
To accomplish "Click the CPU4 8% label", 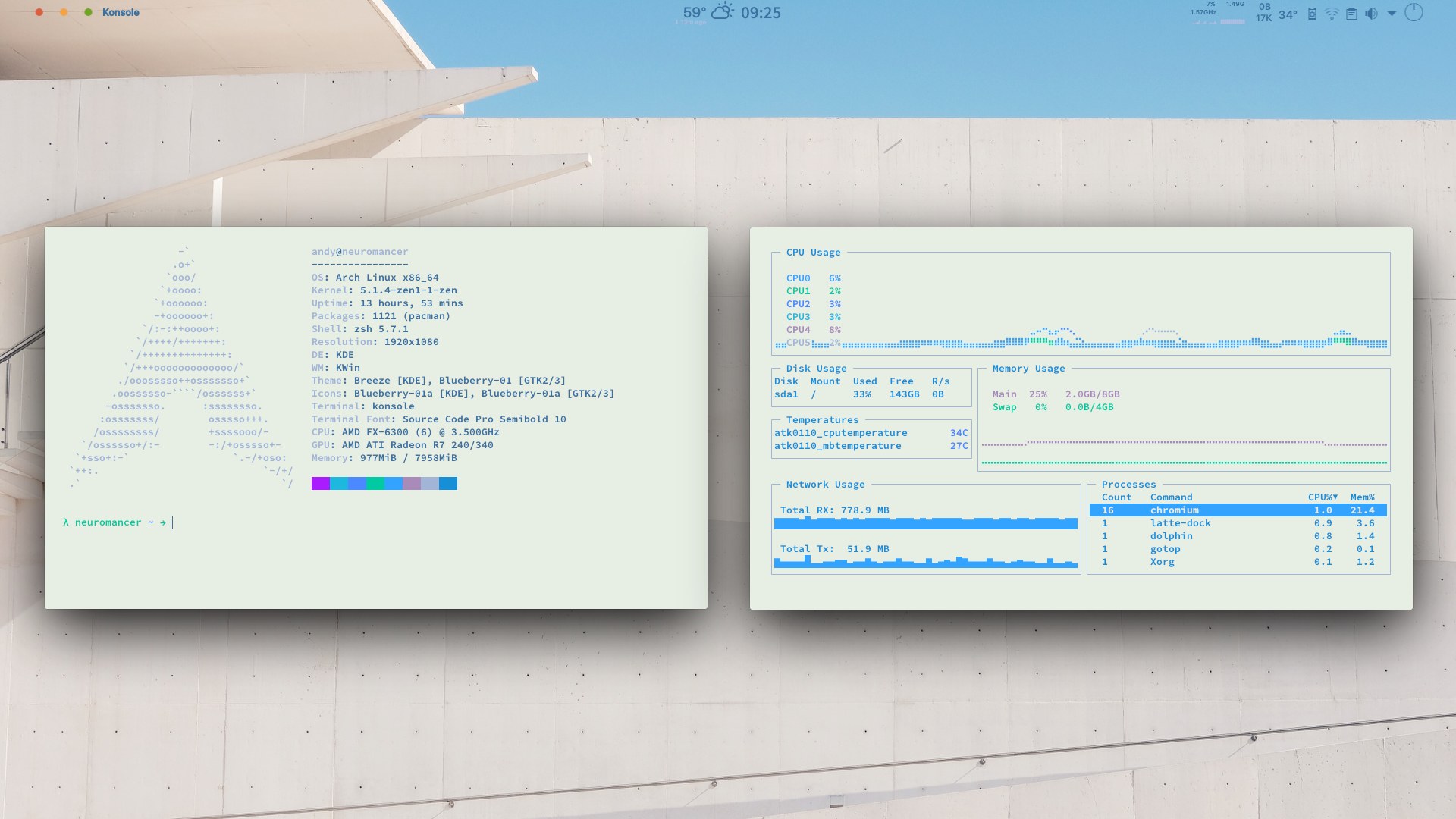I will click(814, 330).
